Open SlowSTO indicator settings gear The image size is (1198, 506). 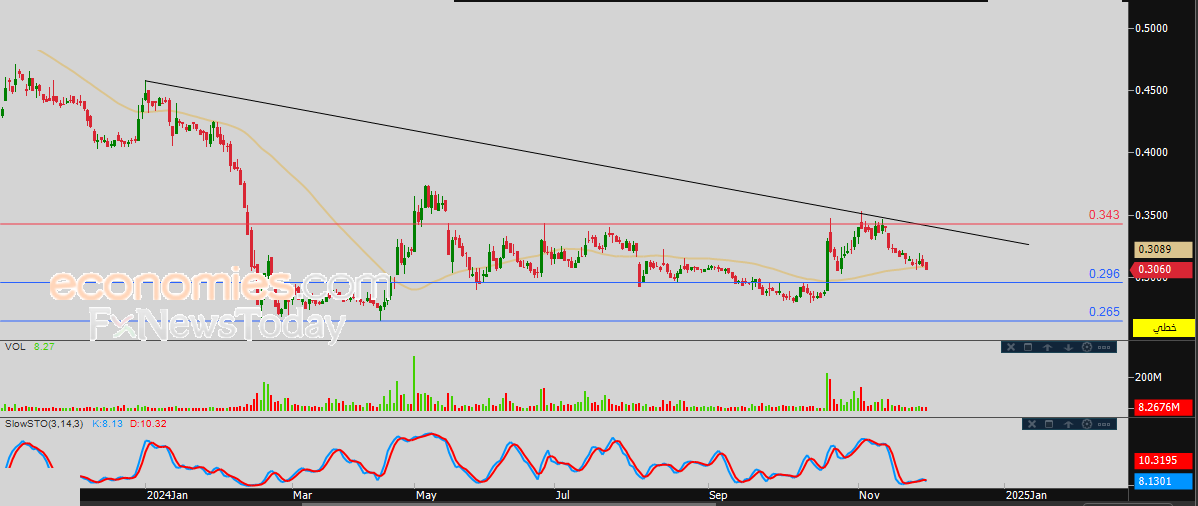[x=1087, y=424]
